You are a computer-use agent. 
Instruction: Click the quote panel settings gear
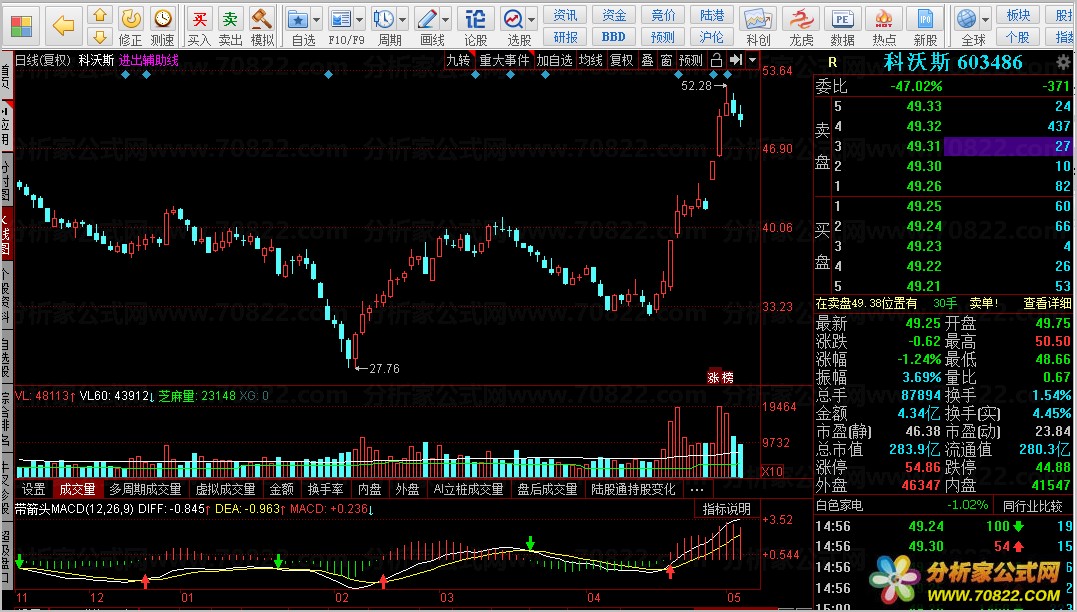[1064, 64]
